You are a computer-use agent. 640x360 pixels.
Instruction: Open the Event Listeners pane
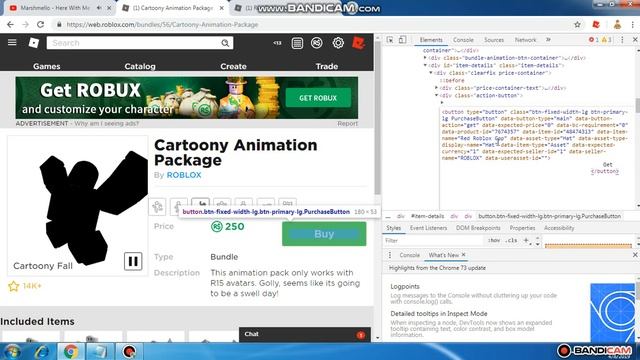point(428,228)
